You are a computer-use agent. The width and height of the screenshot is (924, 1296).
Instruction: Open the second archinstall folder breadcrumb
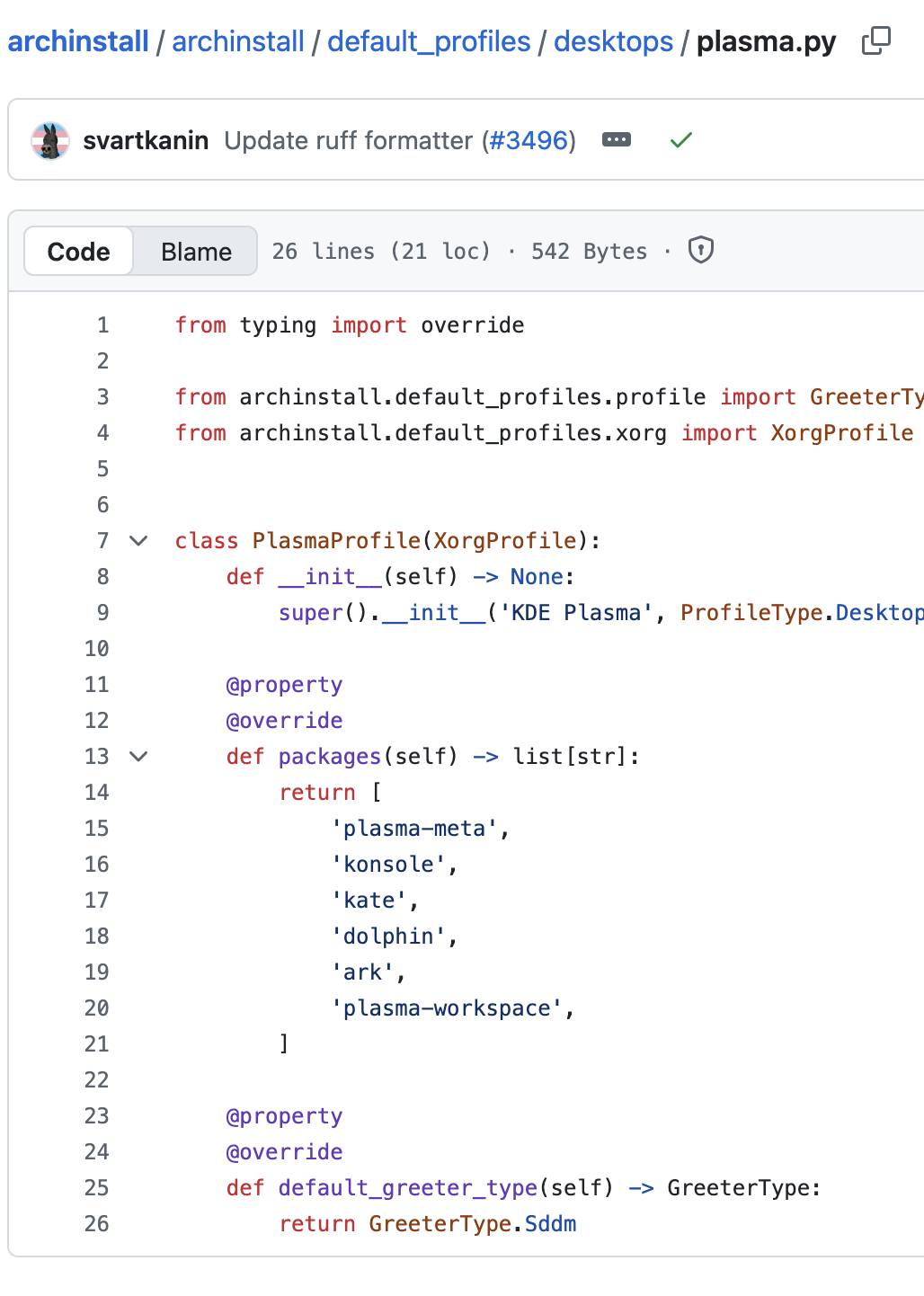(238, 41)
